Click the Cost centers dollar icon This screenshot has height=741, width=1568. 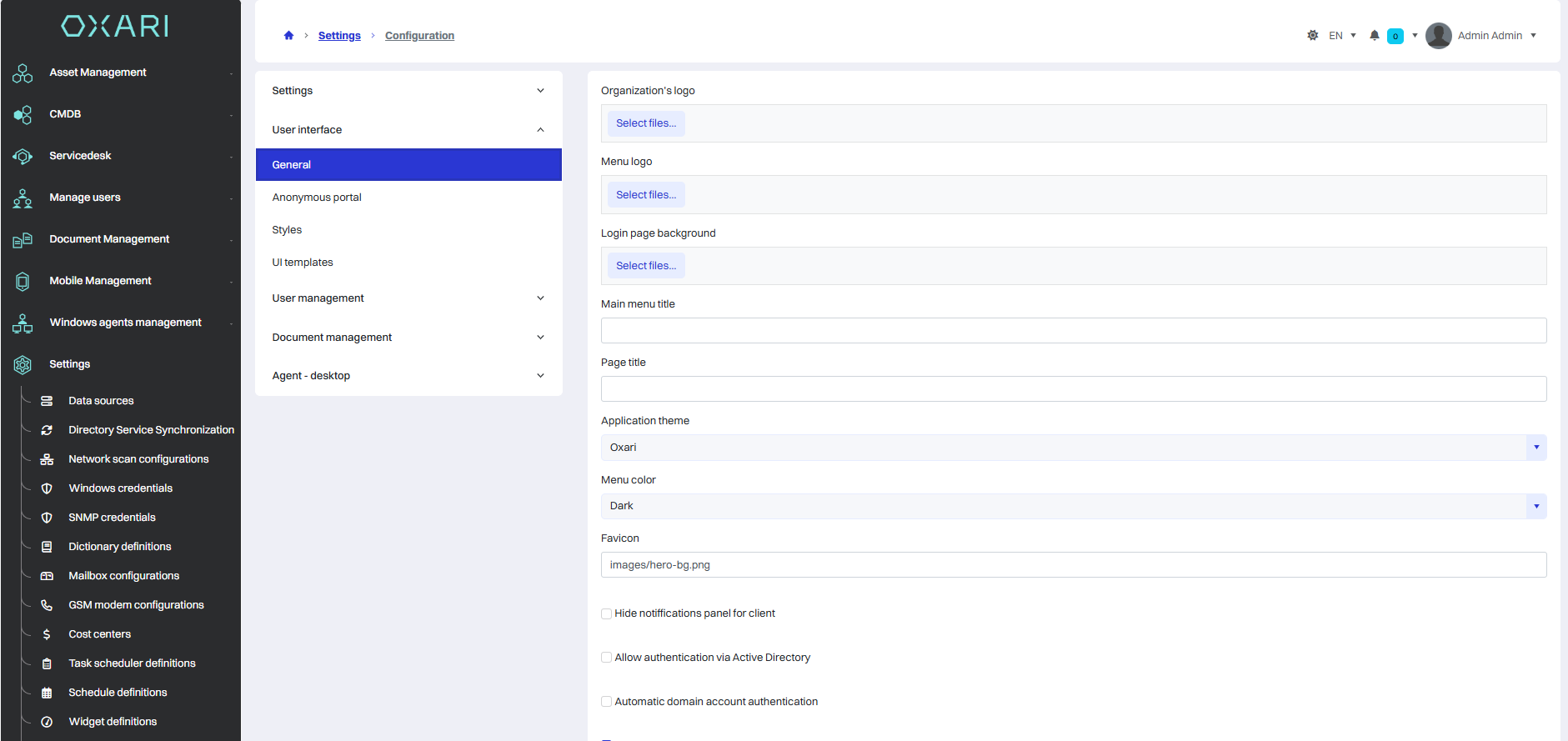[x=47, y=634]
